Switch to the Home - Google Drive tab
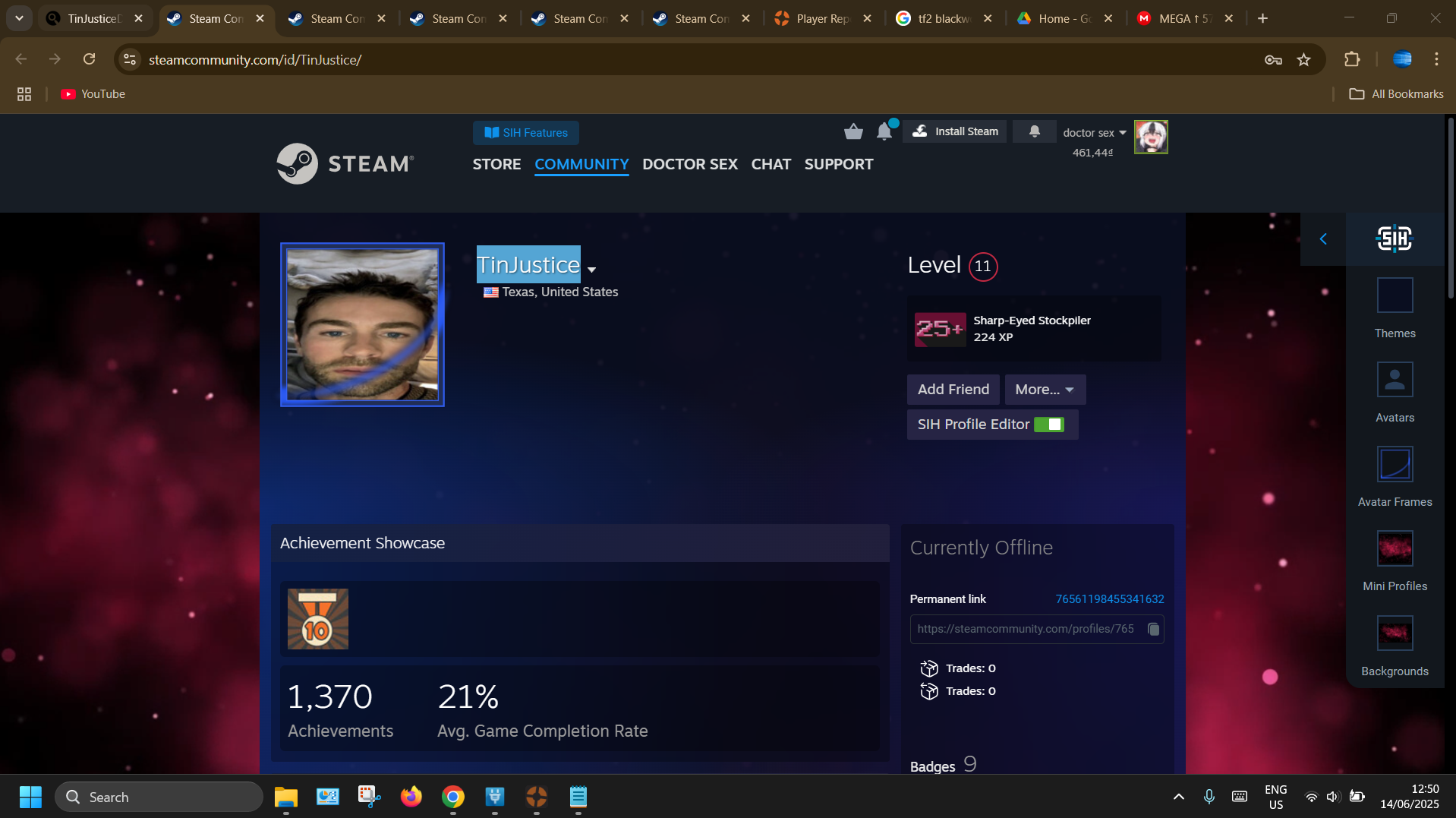The image size is (1456, 818). pos(1064,18)
